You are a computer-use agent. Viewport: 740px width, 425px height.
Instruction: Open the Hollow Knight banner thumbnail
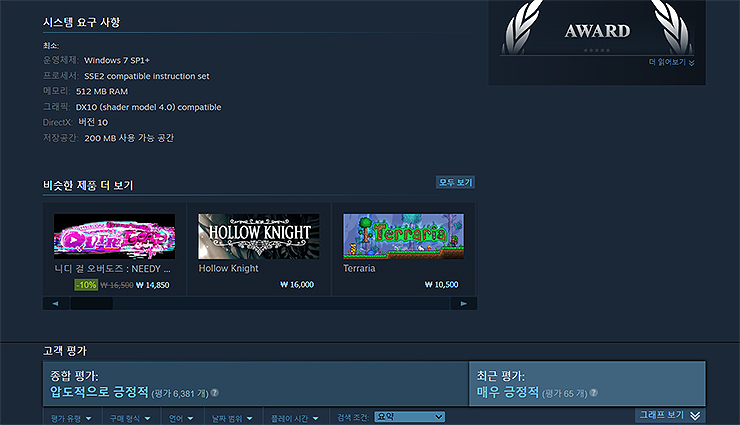click(259, 236)
